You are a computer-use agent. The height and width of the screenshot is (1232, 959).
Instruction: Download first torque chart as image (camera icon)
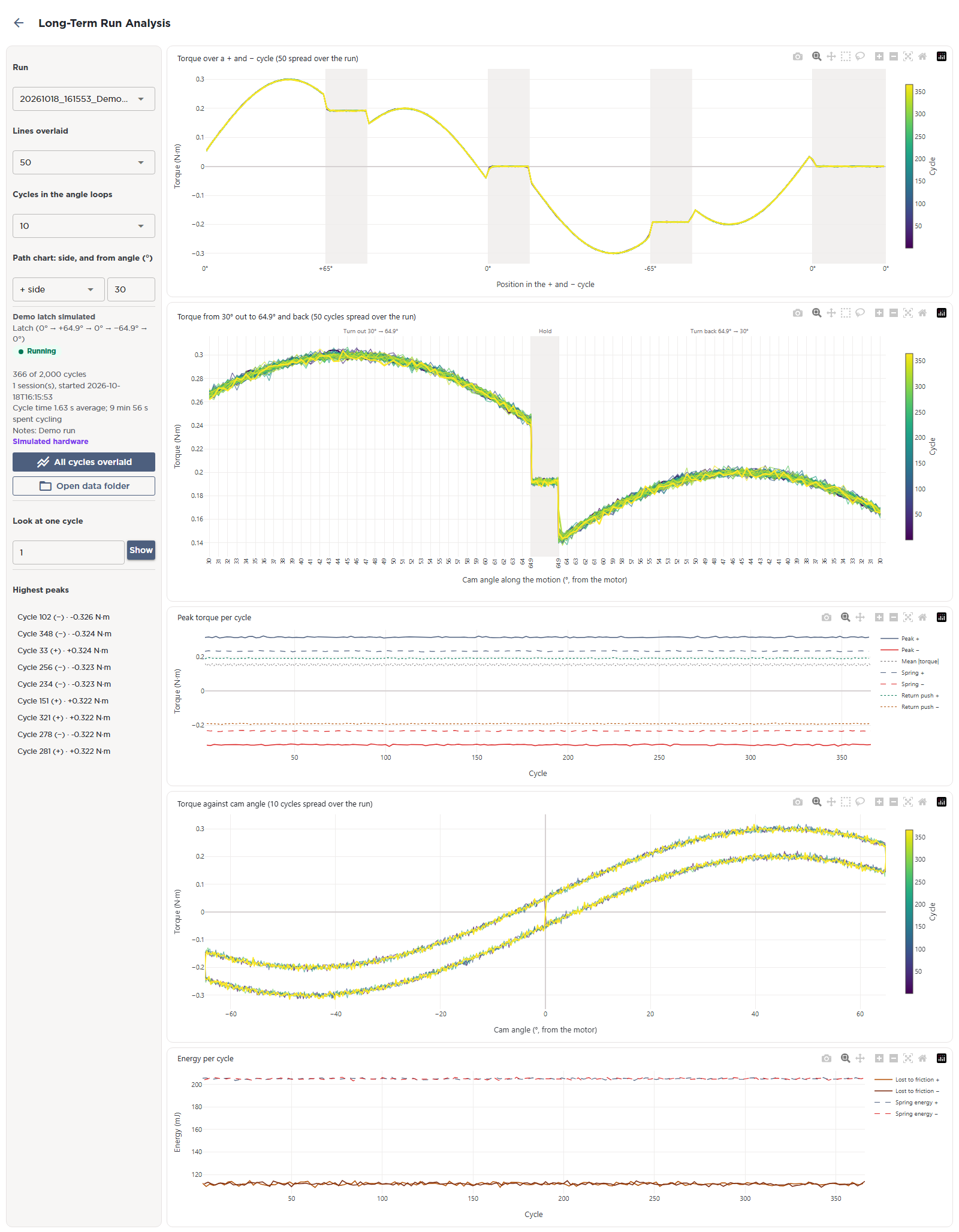798,56
